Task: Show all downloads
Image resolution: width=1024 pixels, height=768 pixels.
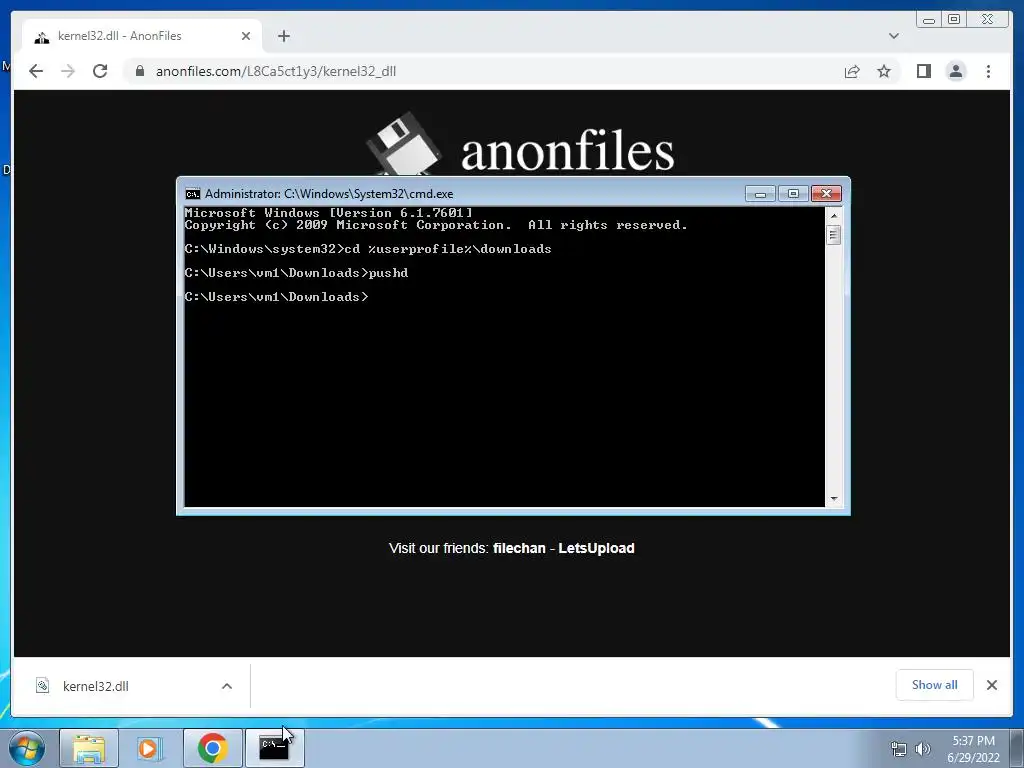Action: point(935,684)
